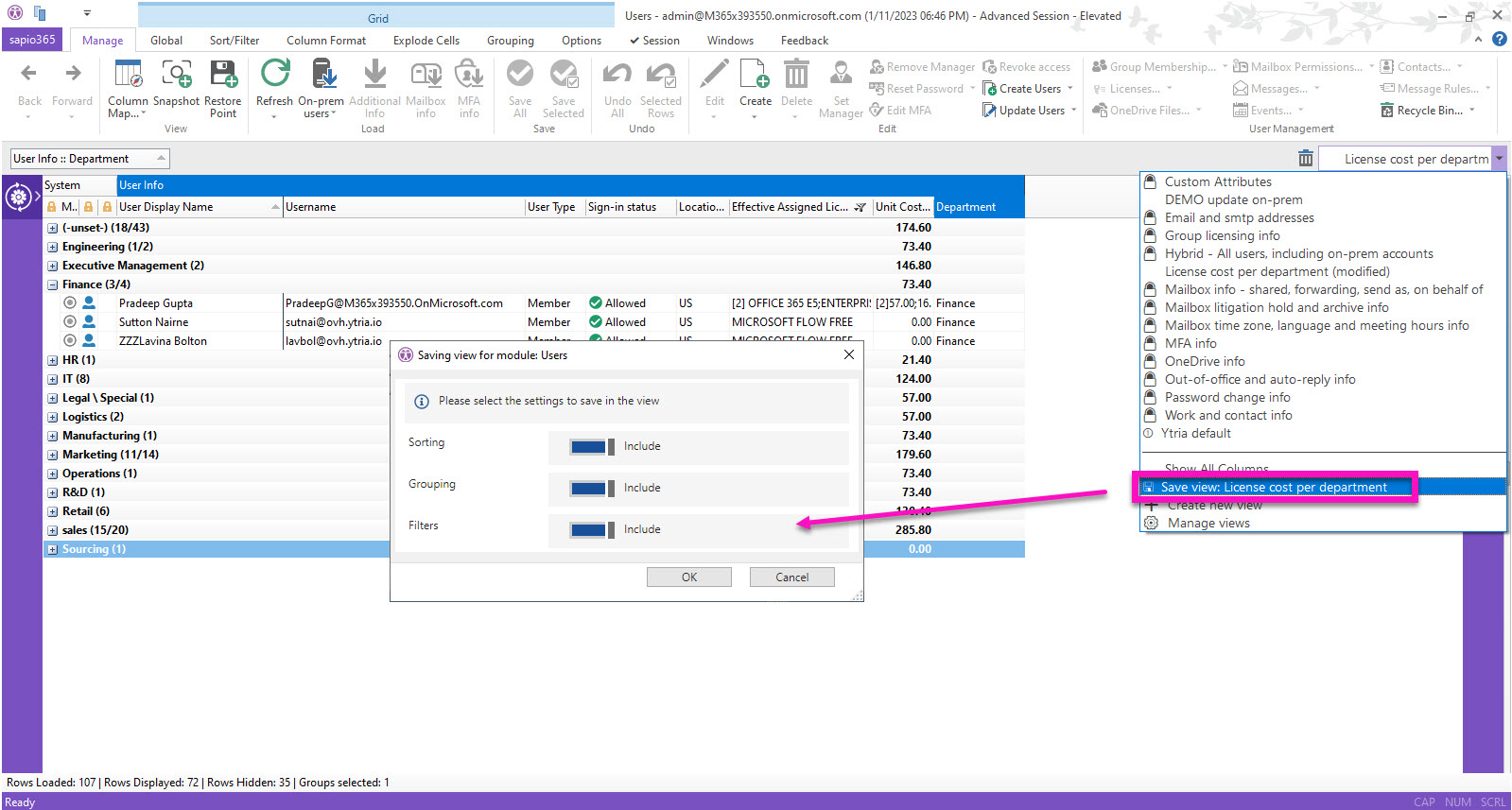Toggle the Session check option
The height and width of the screenshot is (810, 1512).
654,41
